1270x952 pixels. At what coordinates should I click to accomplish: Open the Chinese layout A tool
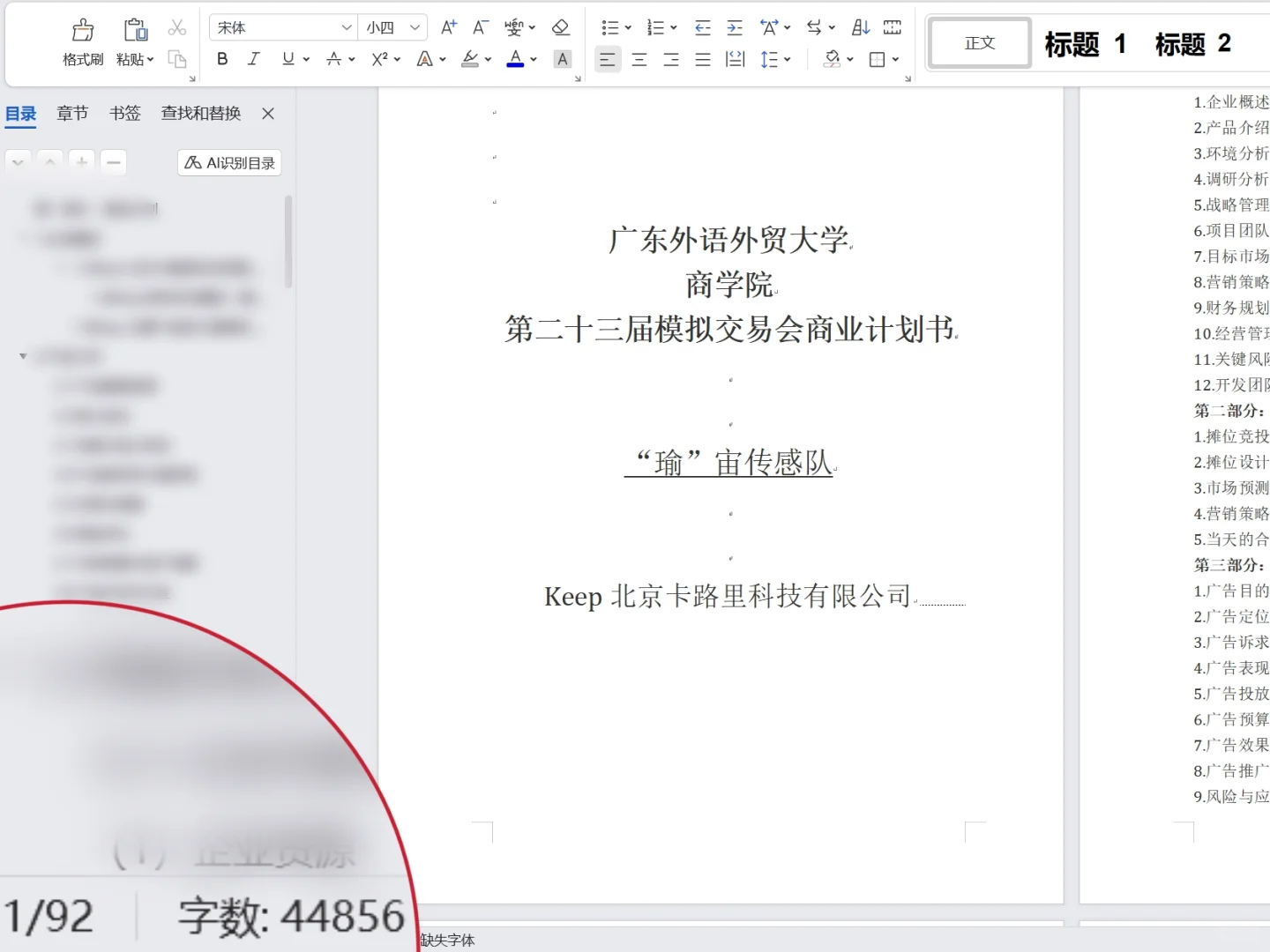pos(769,27)
